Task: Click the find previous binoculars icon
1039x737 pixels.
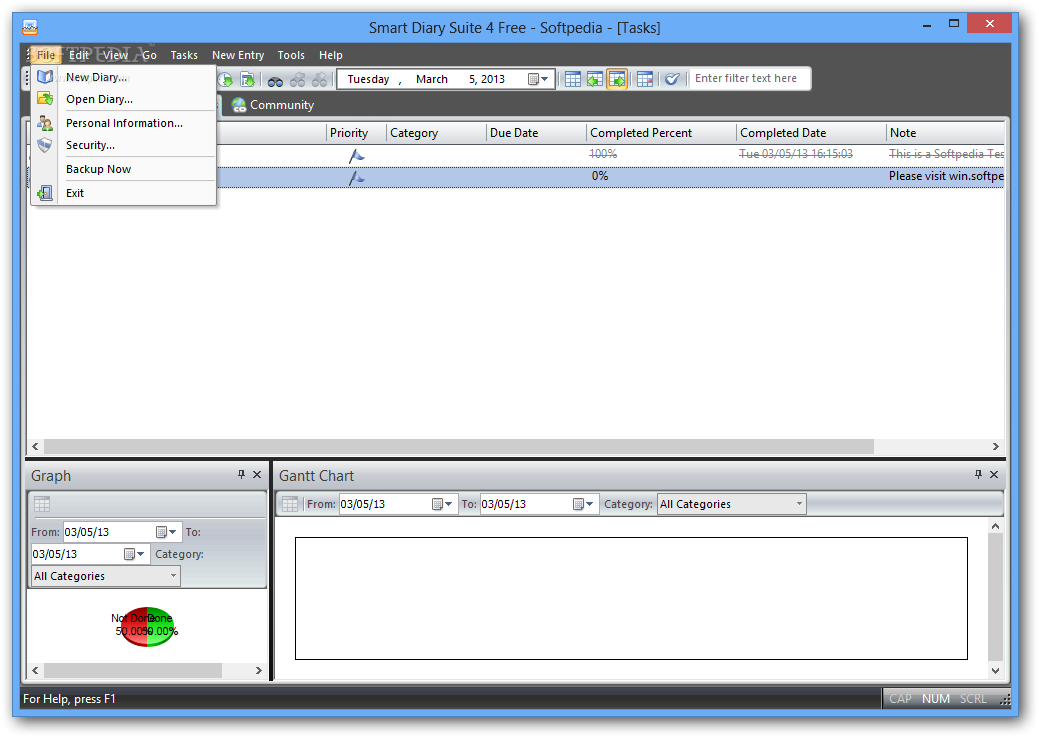Action: (298, 80)
